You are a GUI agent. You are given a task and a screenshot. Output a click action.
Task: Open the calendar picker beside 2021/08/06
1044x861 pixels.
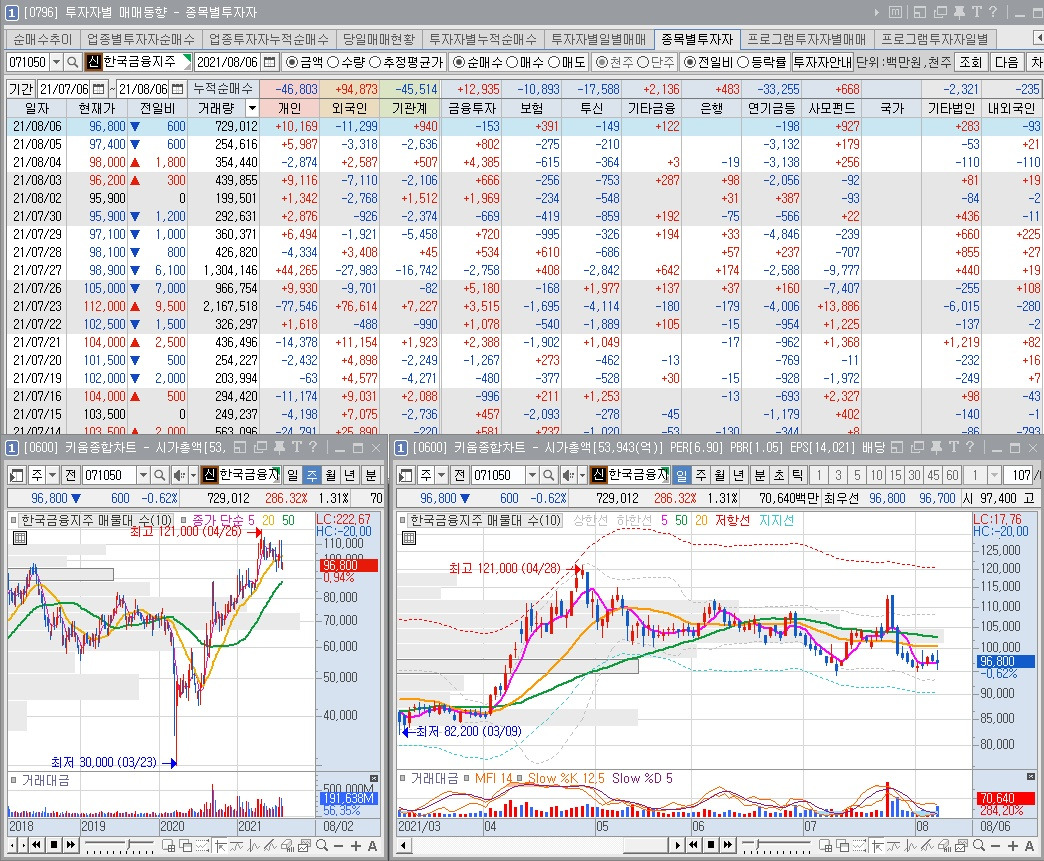(x=269, y=62)
